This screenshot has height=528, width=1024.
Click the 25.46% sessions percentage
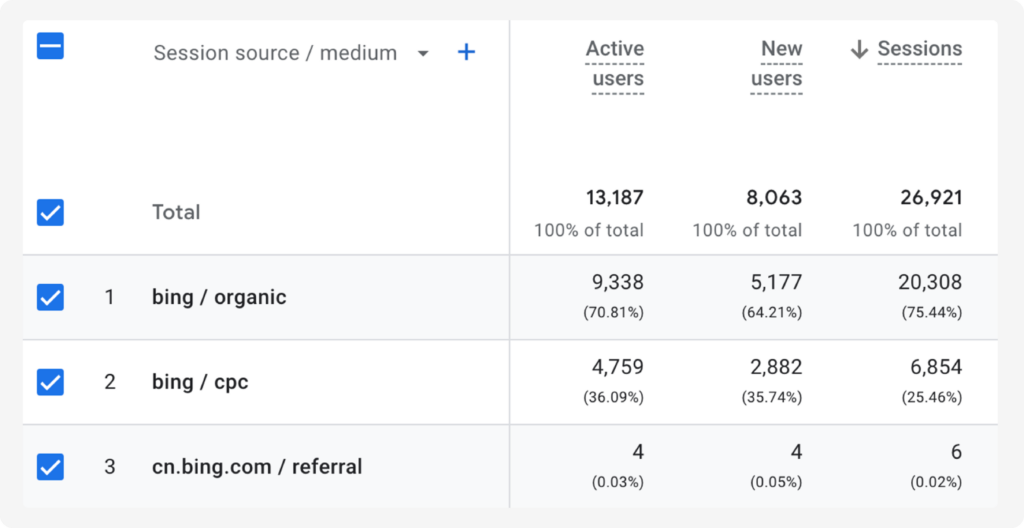point(932,398)
